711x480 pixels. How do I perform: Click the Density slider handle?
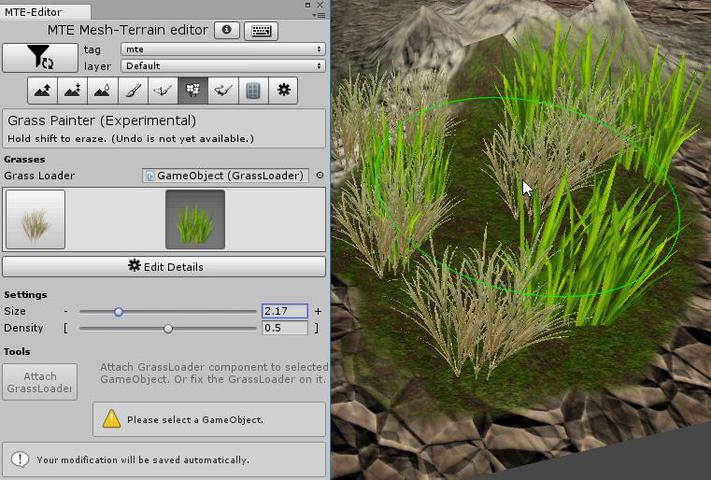click(x=168, y=328)
